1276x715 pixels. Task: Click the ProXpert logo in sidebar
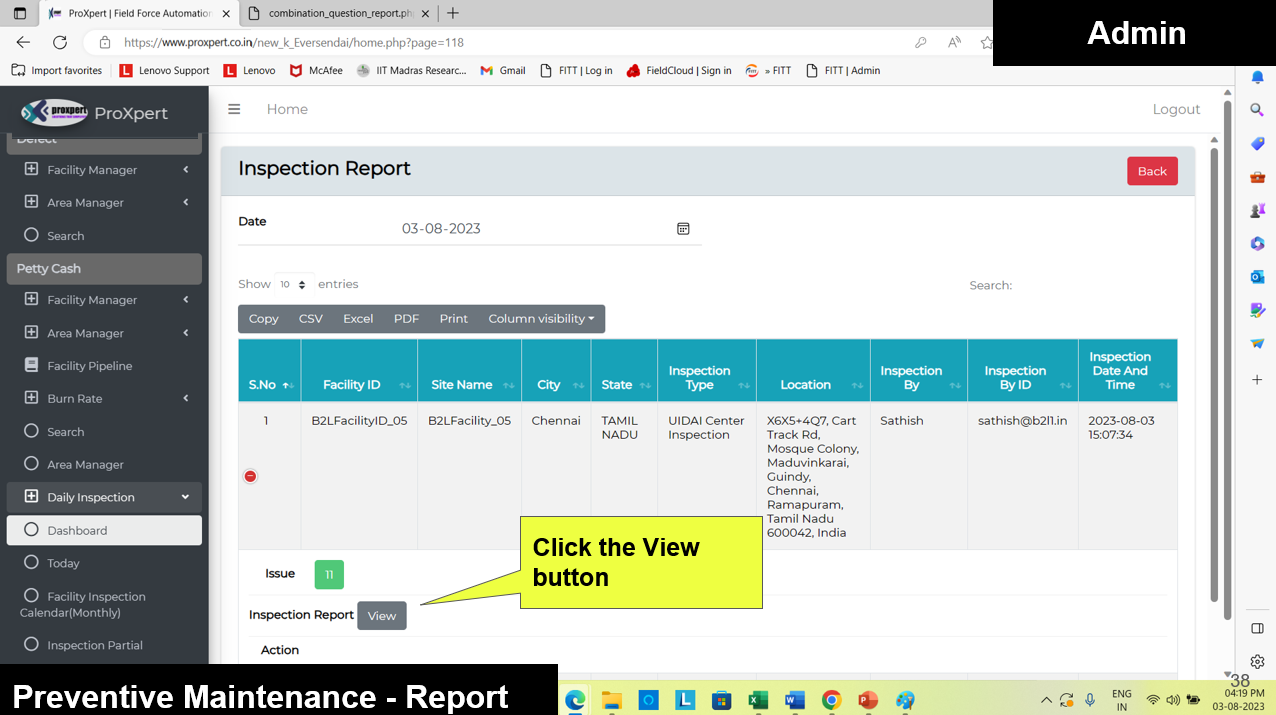coord(56,112)
